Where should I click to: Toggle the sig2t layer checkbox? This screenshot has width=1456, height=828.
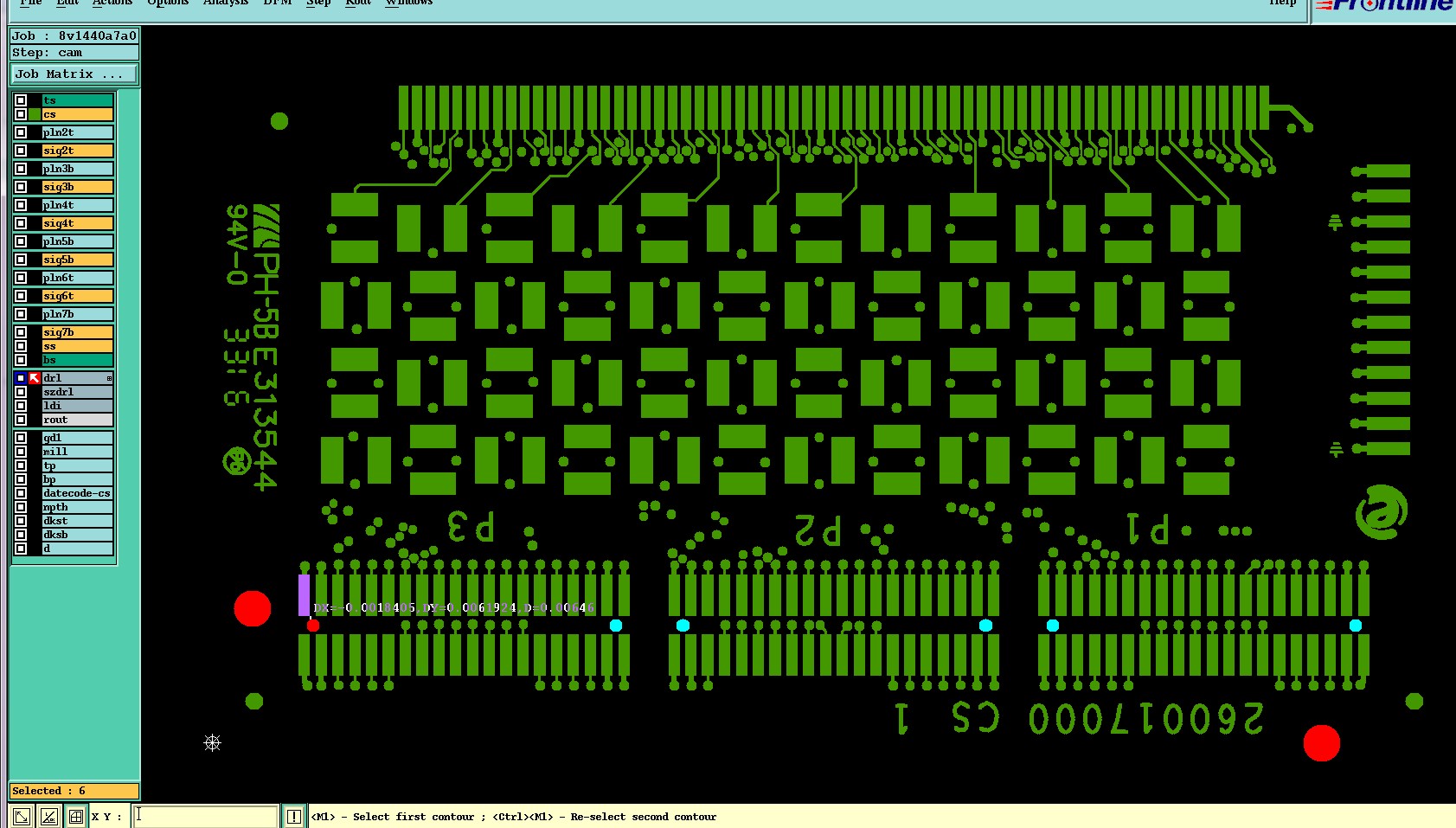pyautogui.click(x=21, y=151)
